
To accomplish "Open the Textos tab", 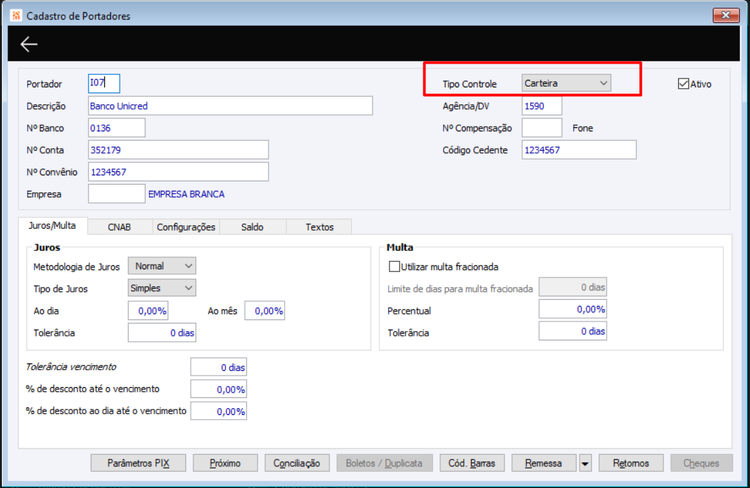I will pyautogui.click(x=319, y=227).
